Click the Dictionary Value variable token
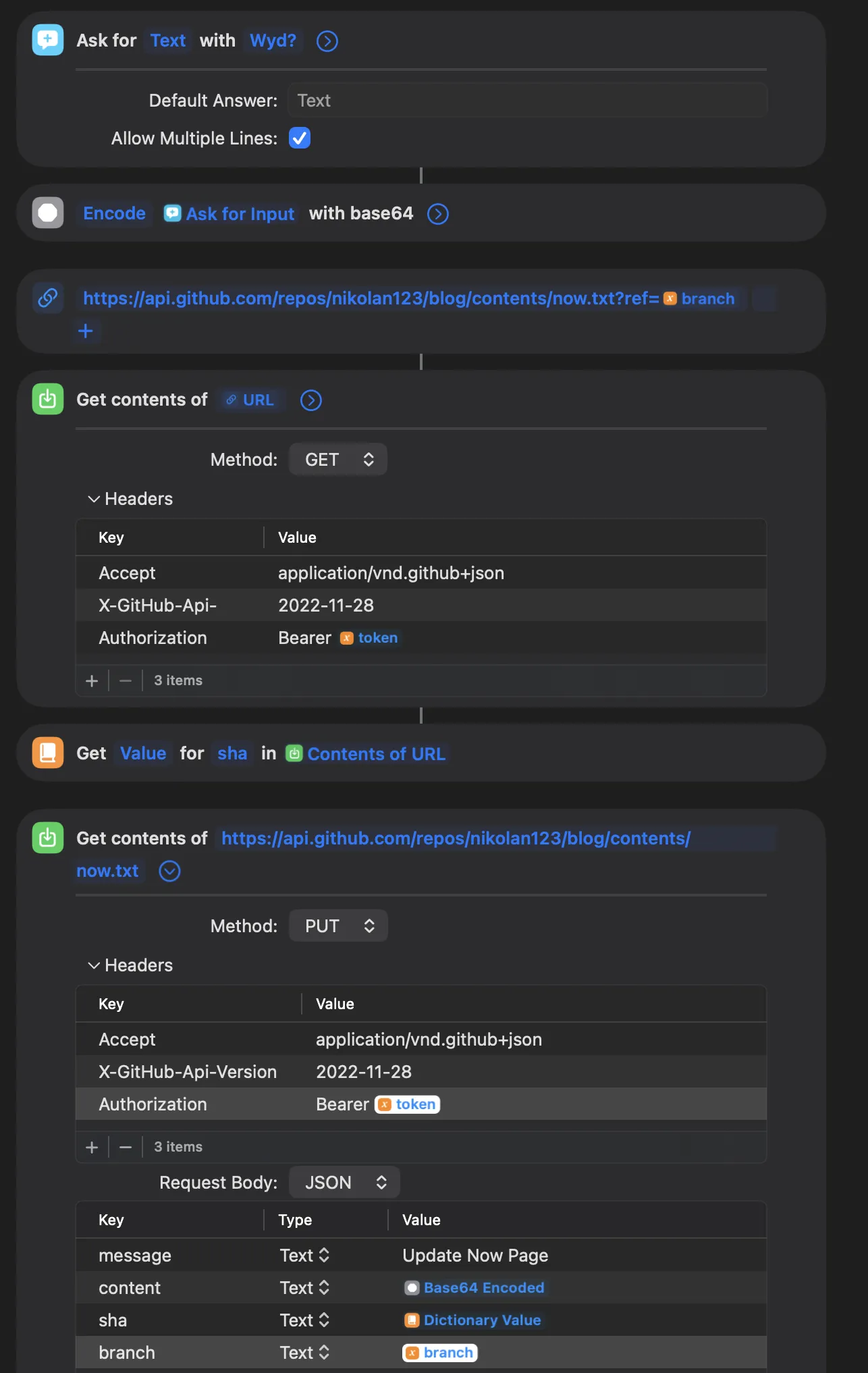Image resolution: width=868 pixels, height=1373 pixels. pos(472,1320)
